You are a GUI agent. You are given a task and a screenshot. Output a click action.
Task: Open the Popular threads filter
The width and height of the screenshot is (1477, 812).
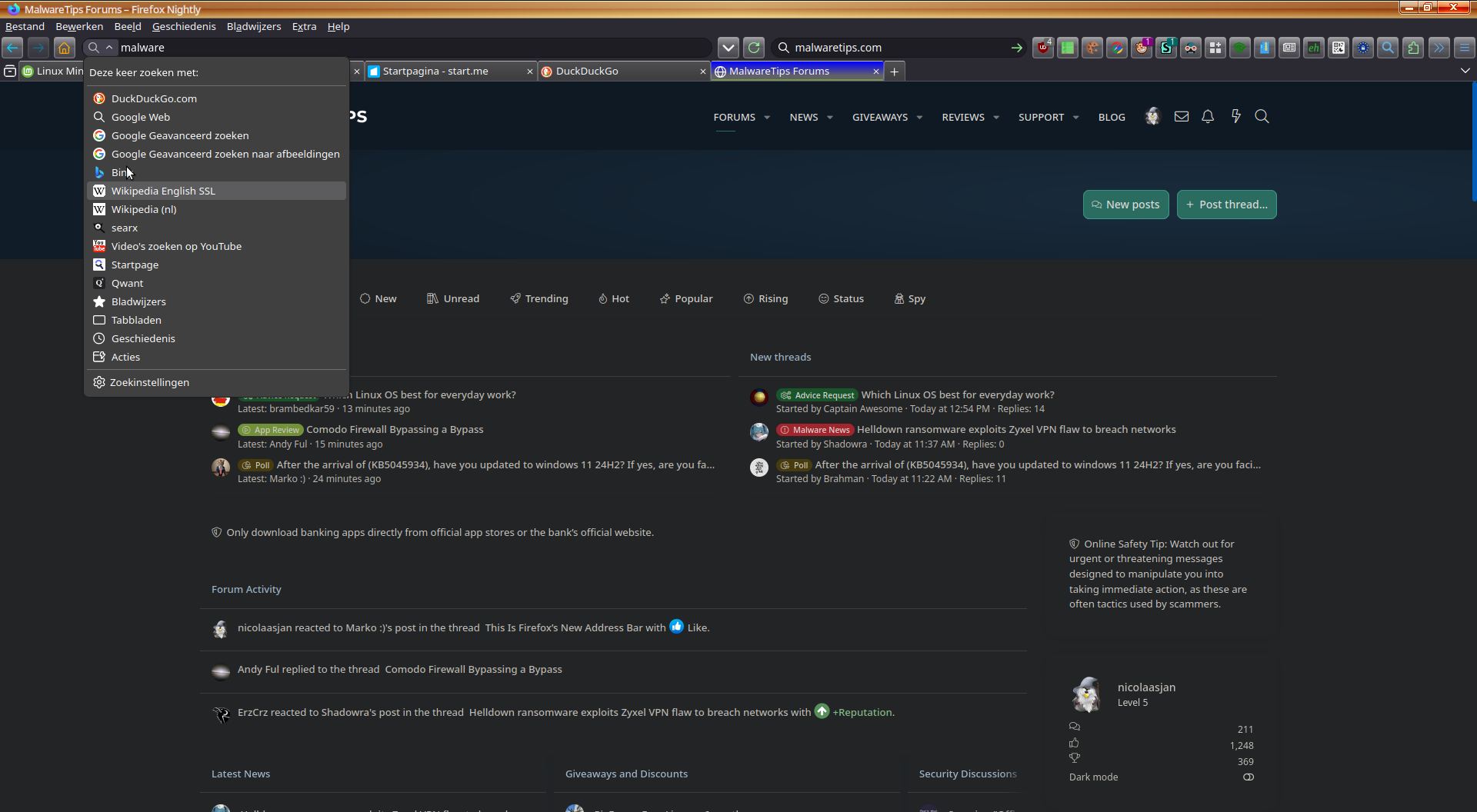click(686, 299)
